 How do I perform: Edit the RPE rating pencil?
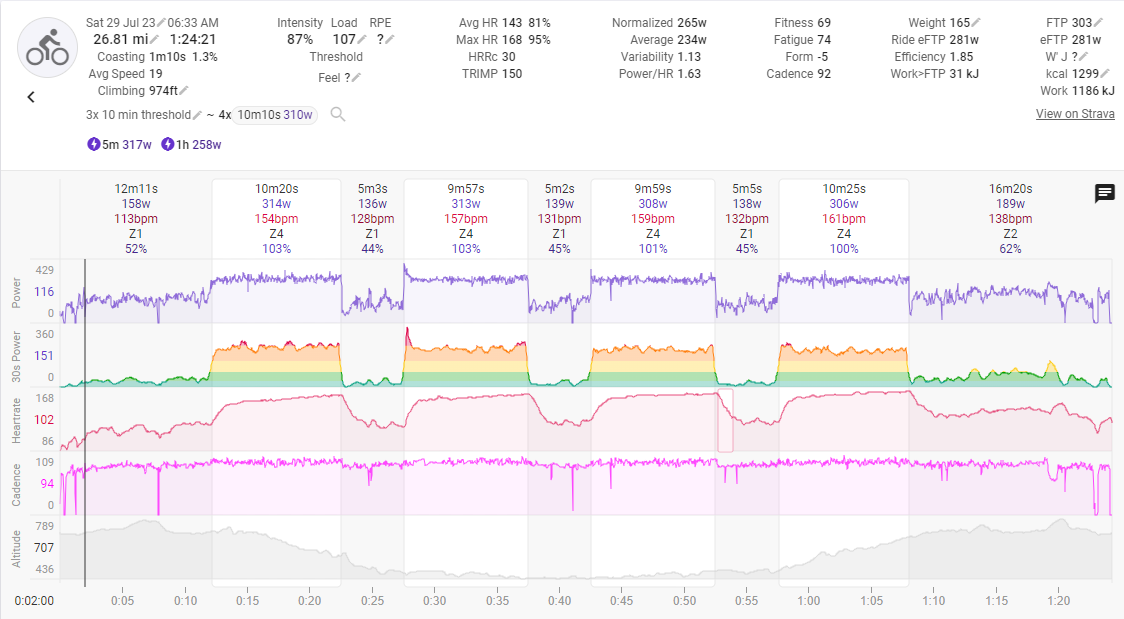[390, 40]
